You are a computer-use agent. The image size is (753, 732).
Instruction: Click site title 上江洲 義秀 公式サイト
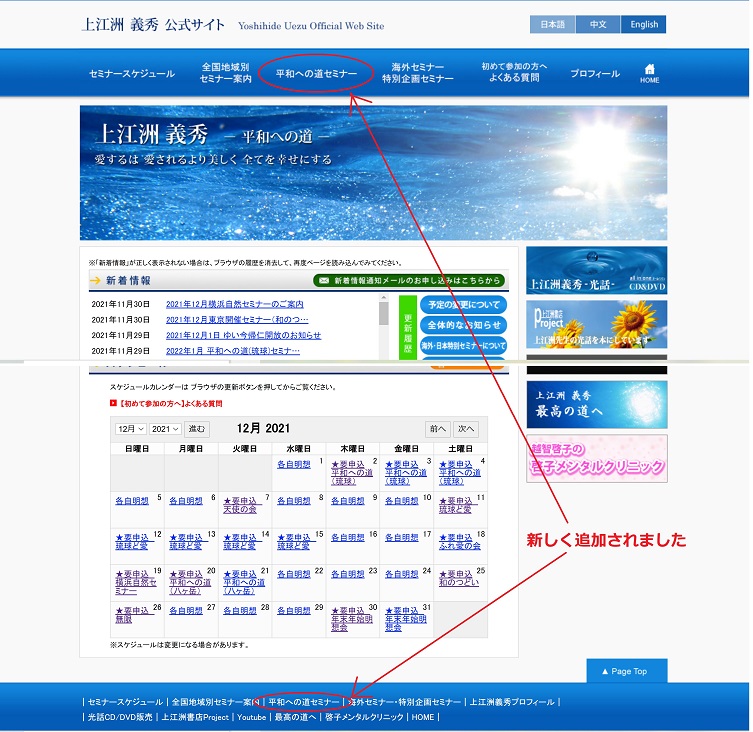click(153, 24)
